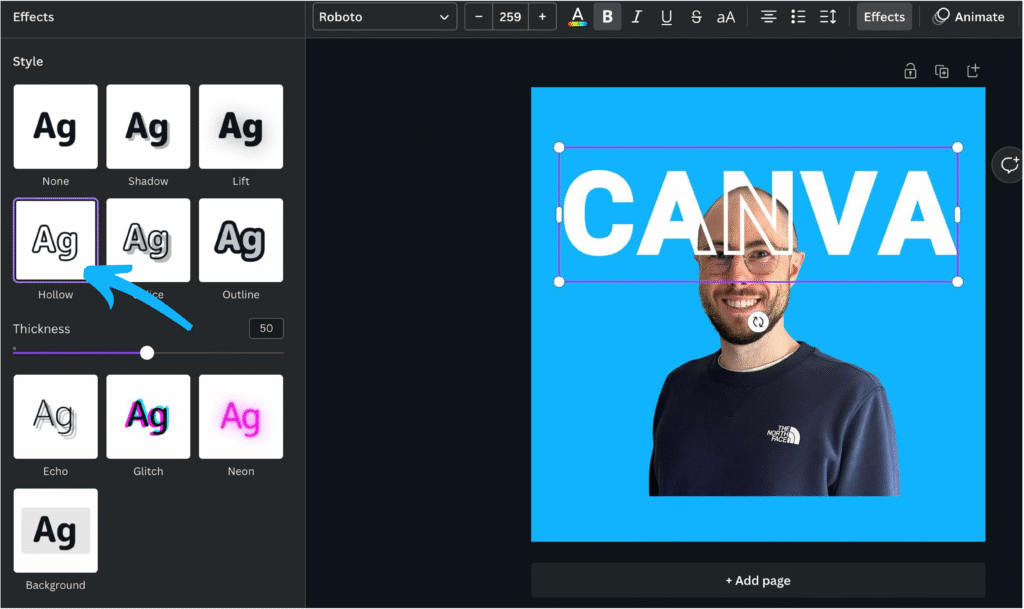Apply the Glitch text style

(148, 416)
